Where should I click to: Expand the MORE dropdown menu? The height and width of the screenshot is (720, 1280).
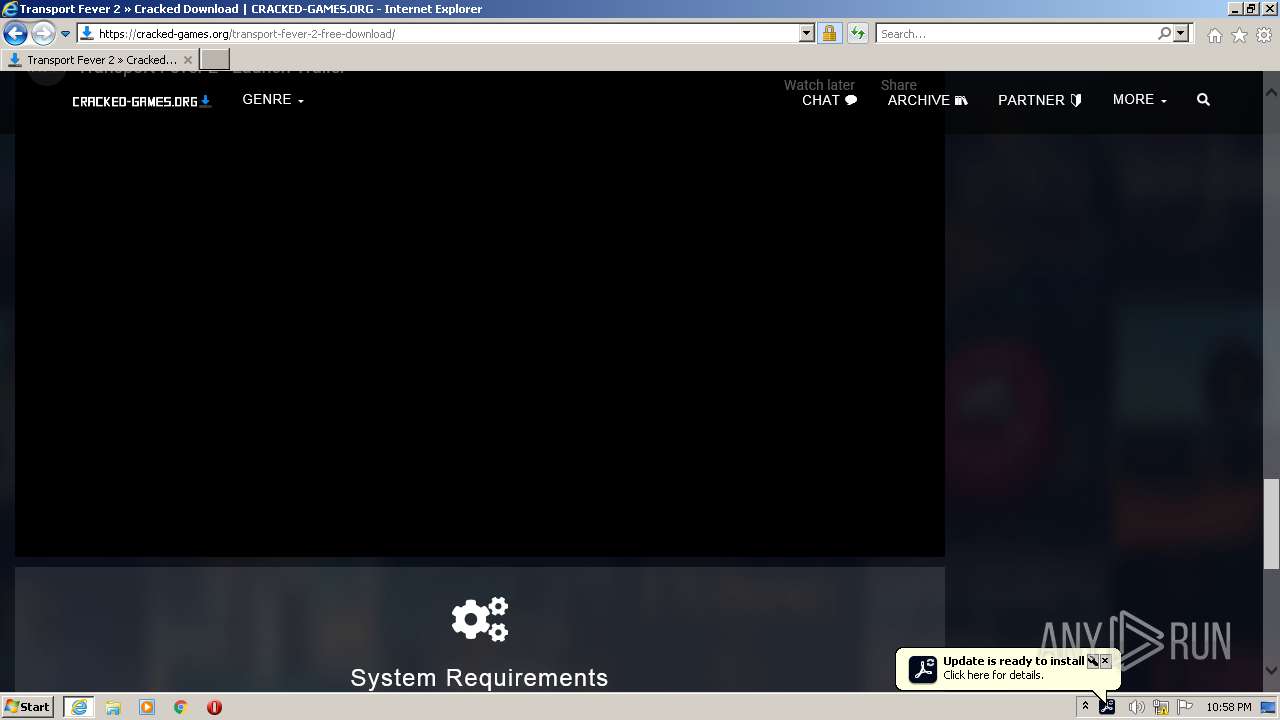[1140, 100]
